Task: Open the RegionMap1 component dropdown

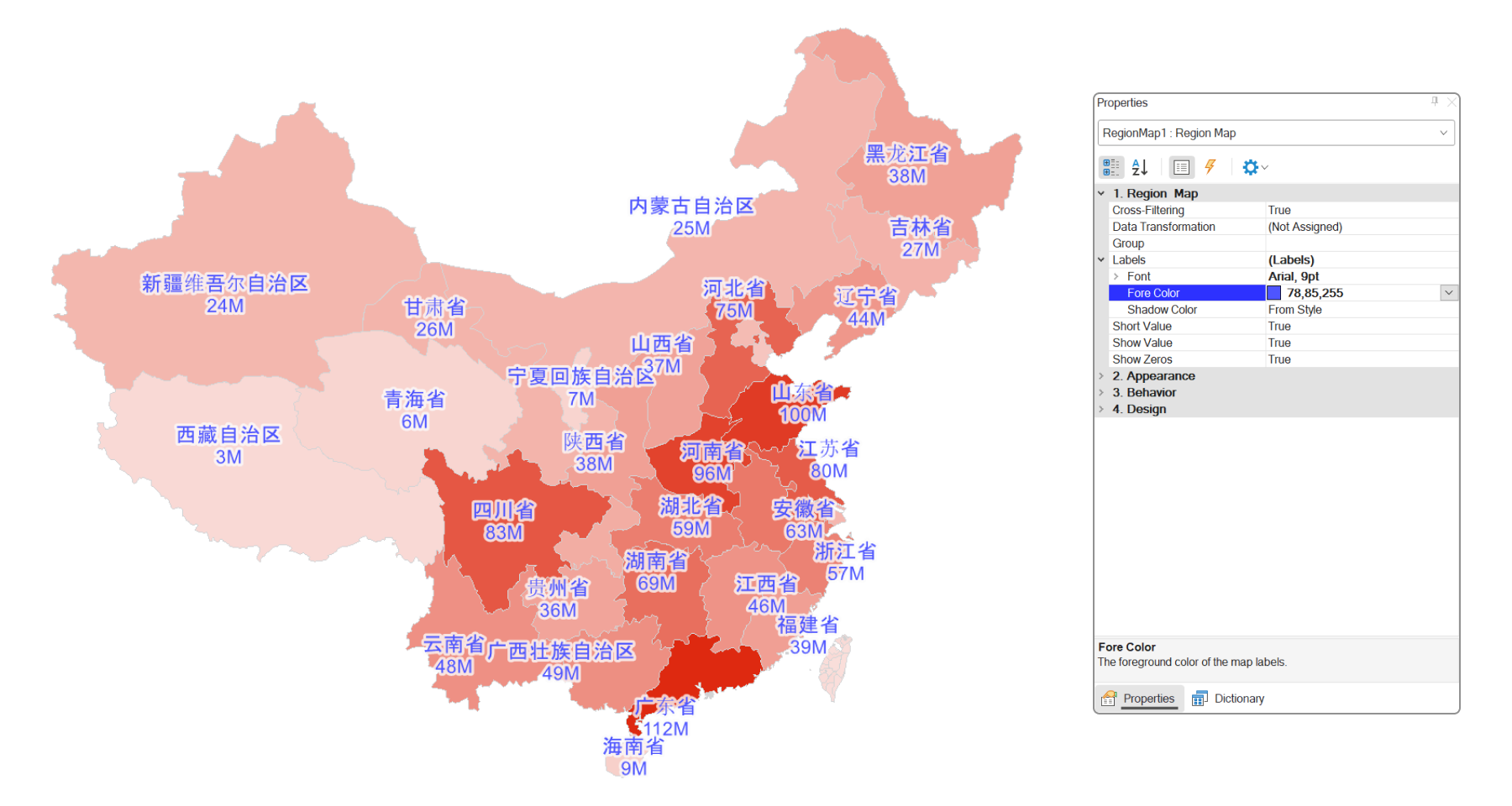Action: coord(1443,133)
